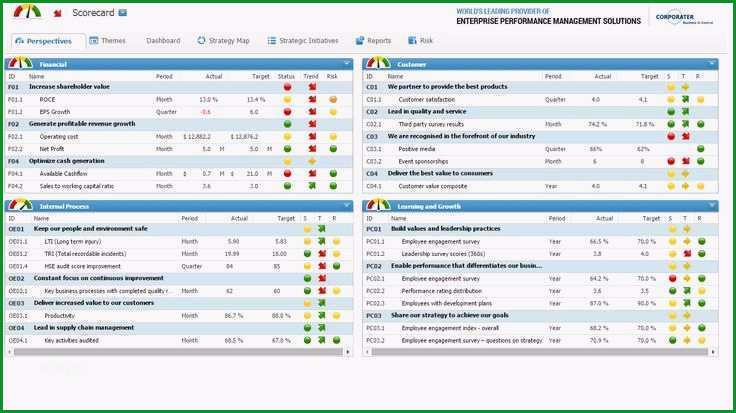Open the Risk tab
The image size is (736, 413).
pyautogui.click(x=421, y=41)
